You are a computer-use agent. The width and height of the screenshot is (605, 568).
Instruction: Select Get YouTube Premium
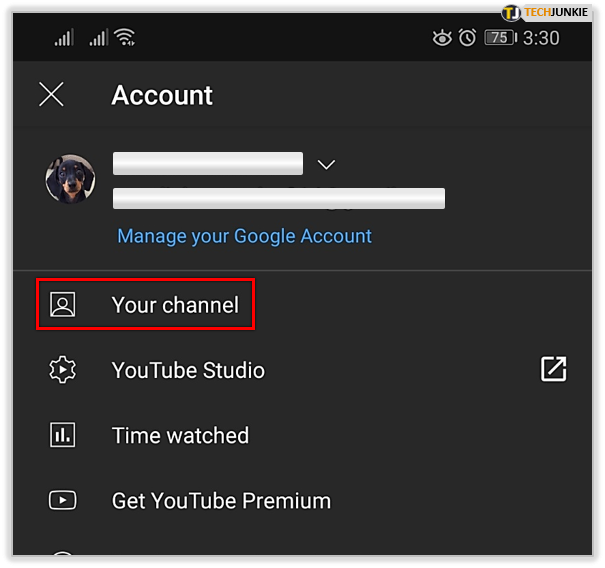click(x=221, y=500)
